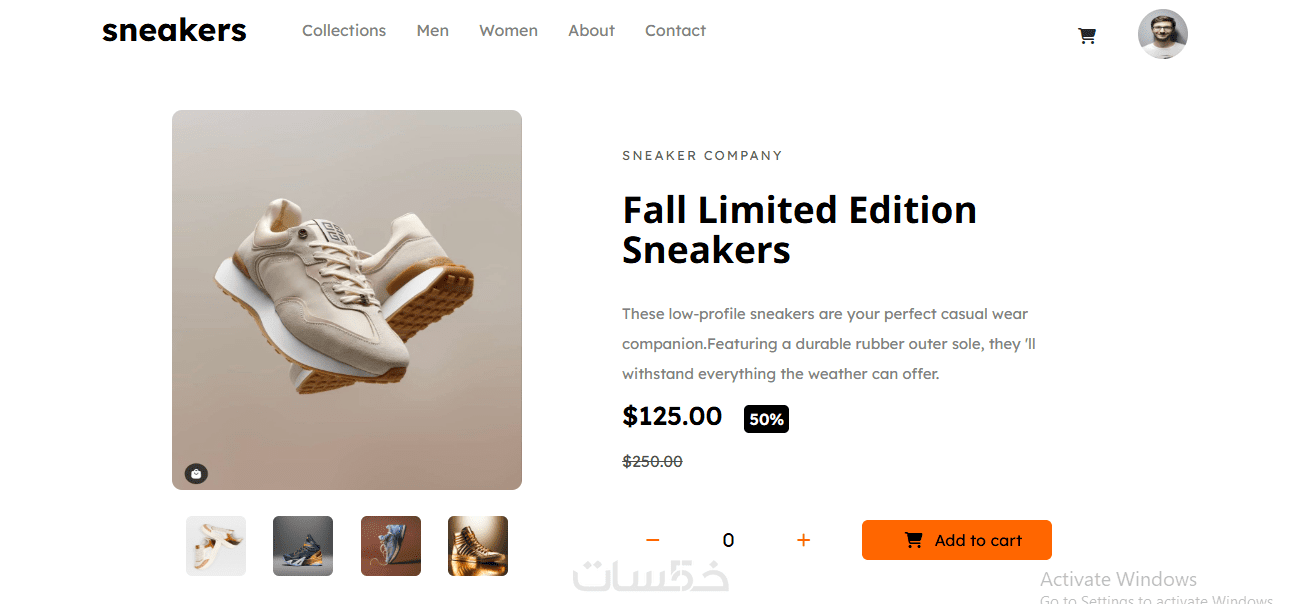Open the shopping cart icon in header
The height and width of the screenshot is (604, 1303).
click(x=1087, y=36)
